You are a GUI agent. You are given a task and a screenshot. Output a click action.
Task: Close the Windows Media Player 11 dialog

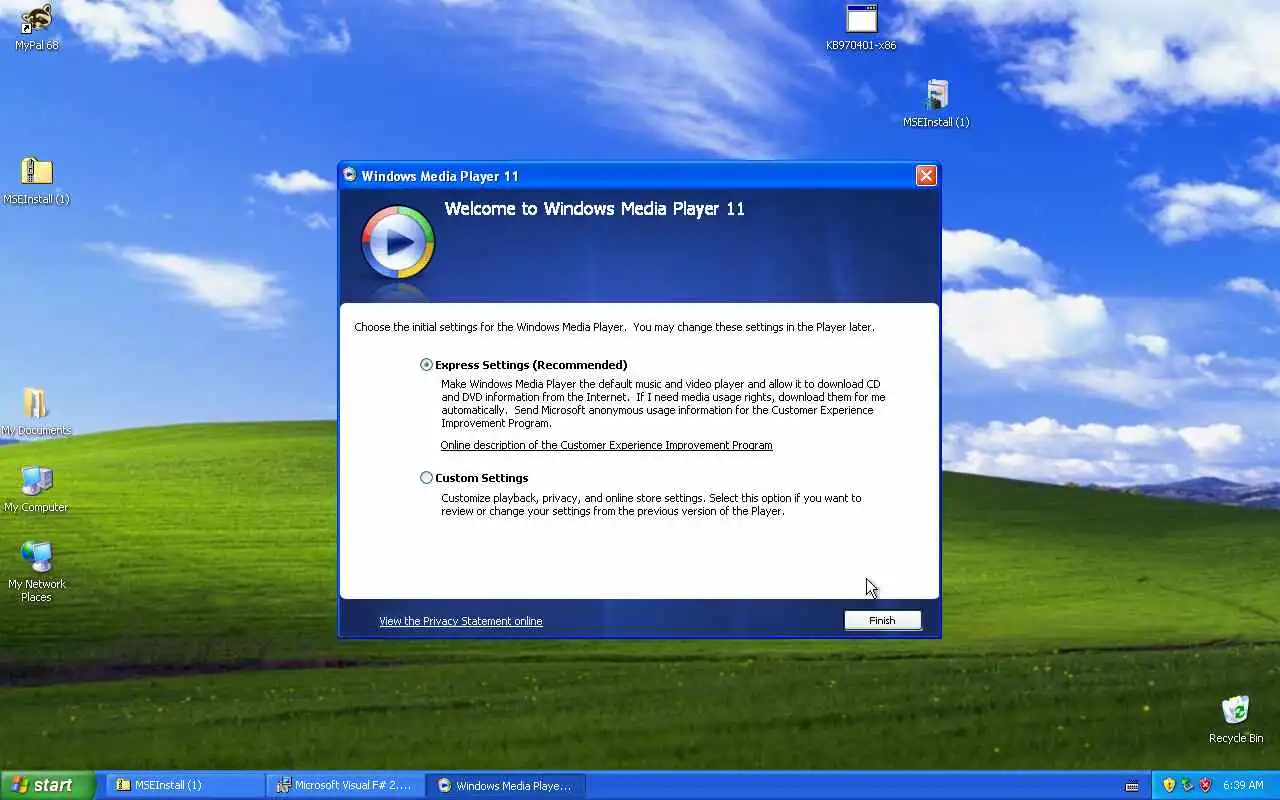coord(926,176)
